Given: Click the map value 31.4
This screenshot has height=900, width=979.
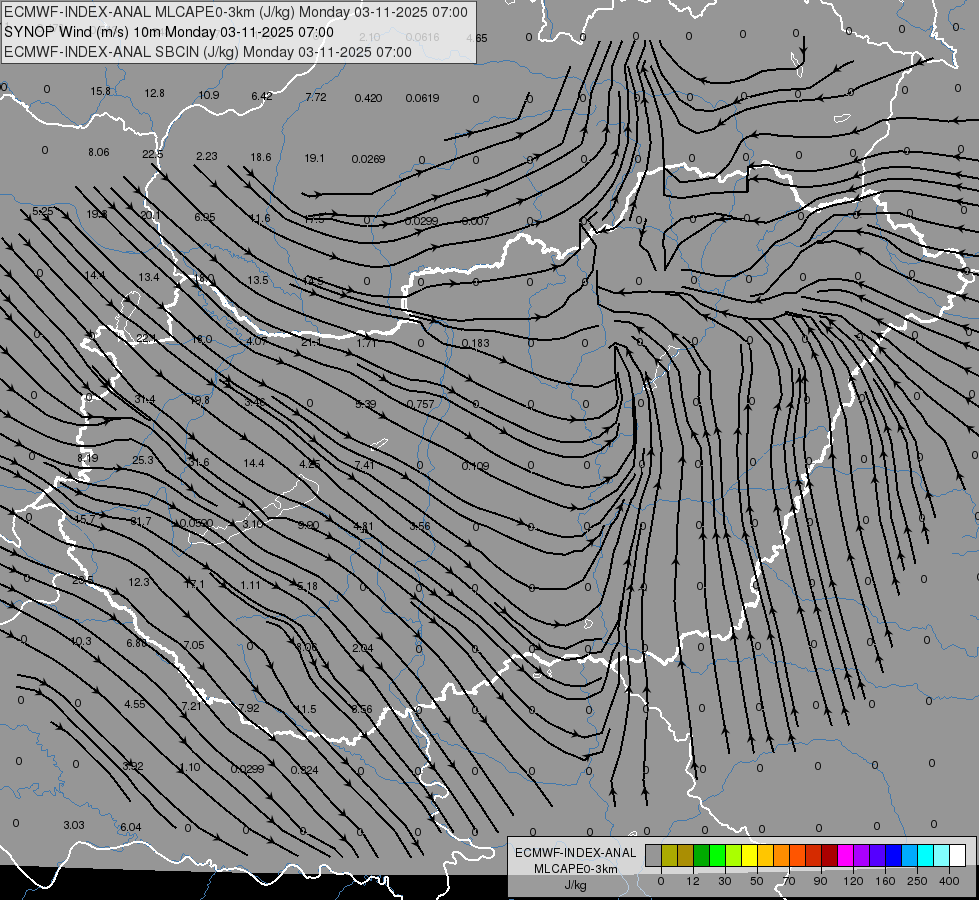Looking at the screenshot, I should click(x=145, y=400).
